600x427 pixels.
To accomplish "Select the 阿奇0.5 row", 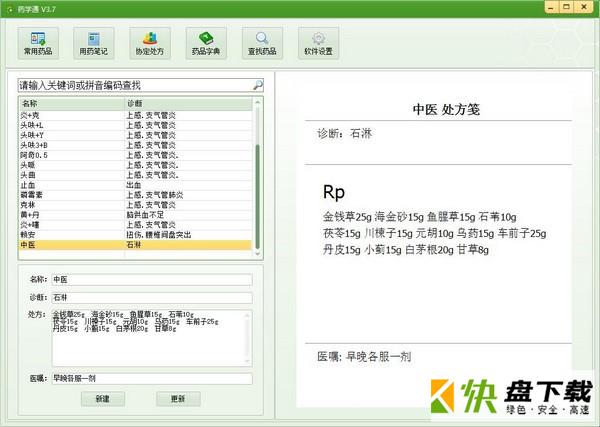I will click(x=136, y=155).
